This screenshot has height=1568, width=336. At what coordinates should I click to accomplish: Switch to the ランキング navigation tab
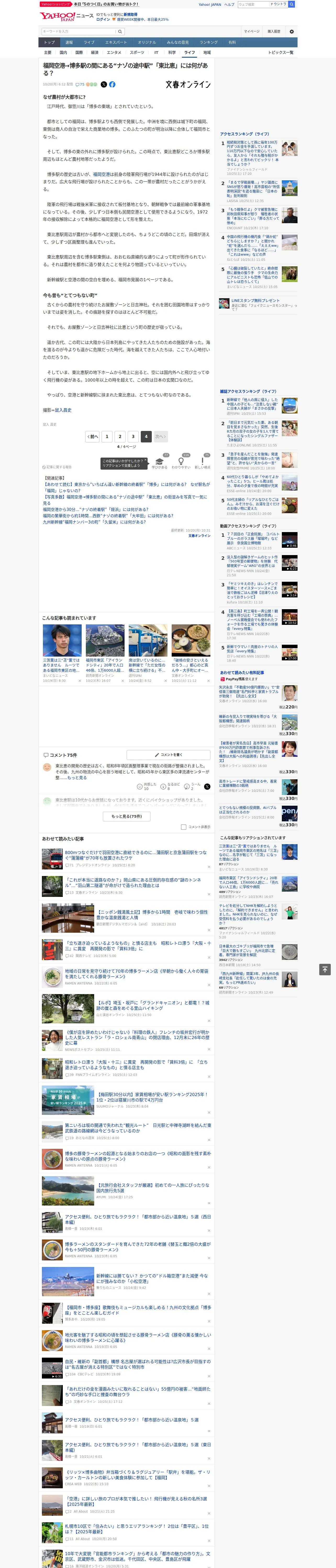click(209, 43)
